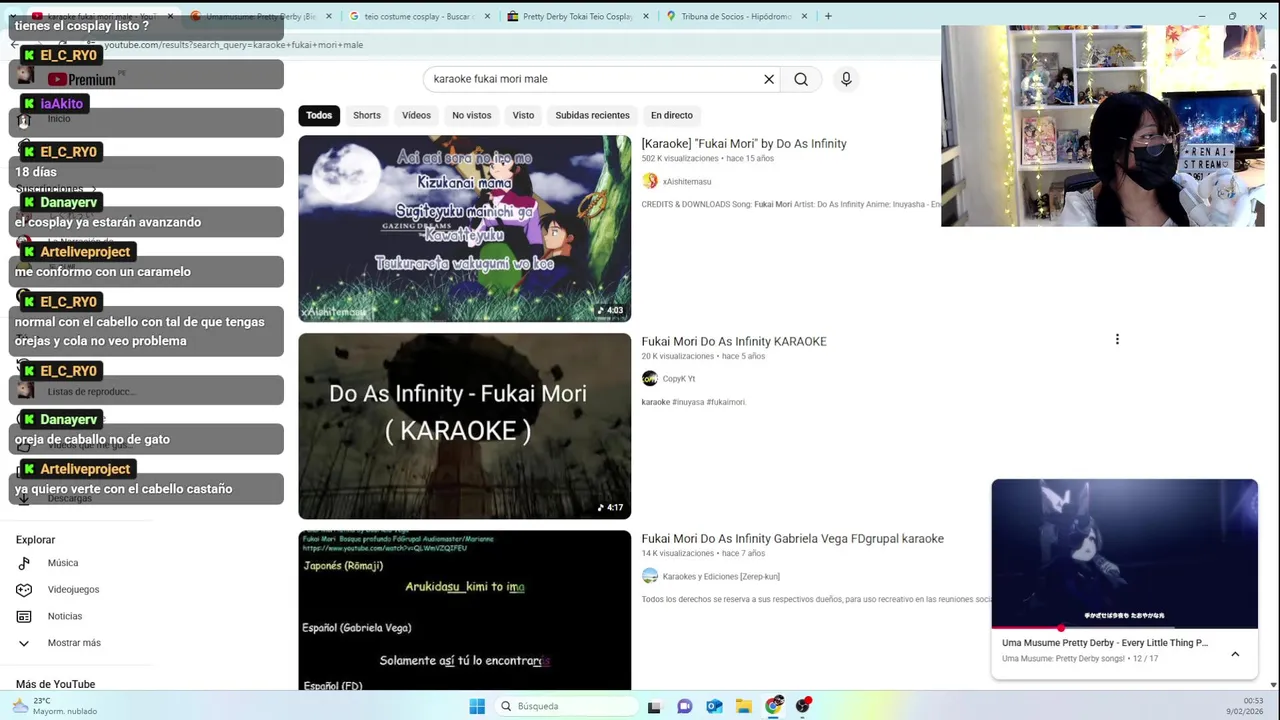Select the Subidas recientes filter chip
Image resolution: width=1280 pixels, height=720 pixels.
click(x=592, y=115)
